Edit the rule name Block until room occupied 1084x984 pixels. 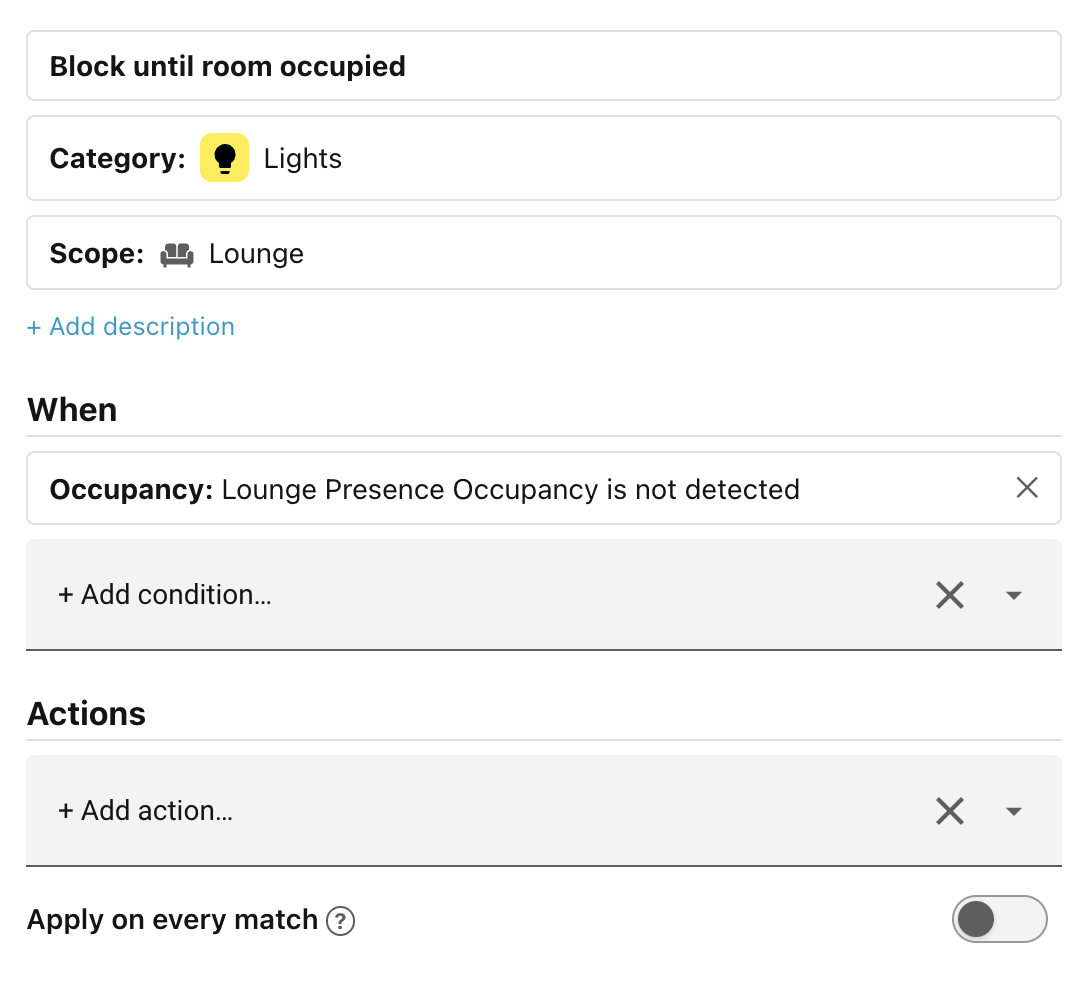click(543, 66)
